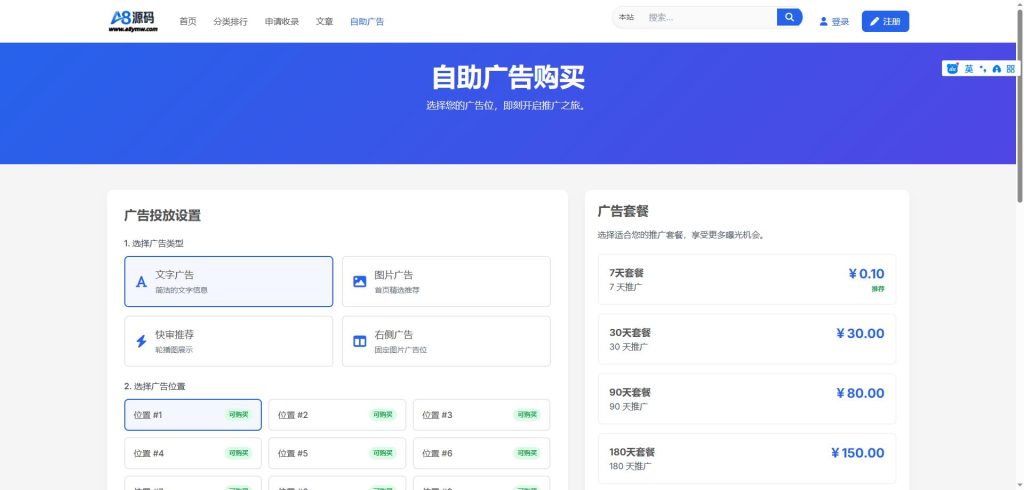The height and width of the screenshot is (490, 1024).
Task: Open the 自助广告 menu item
Action: (x=367, y=22)
